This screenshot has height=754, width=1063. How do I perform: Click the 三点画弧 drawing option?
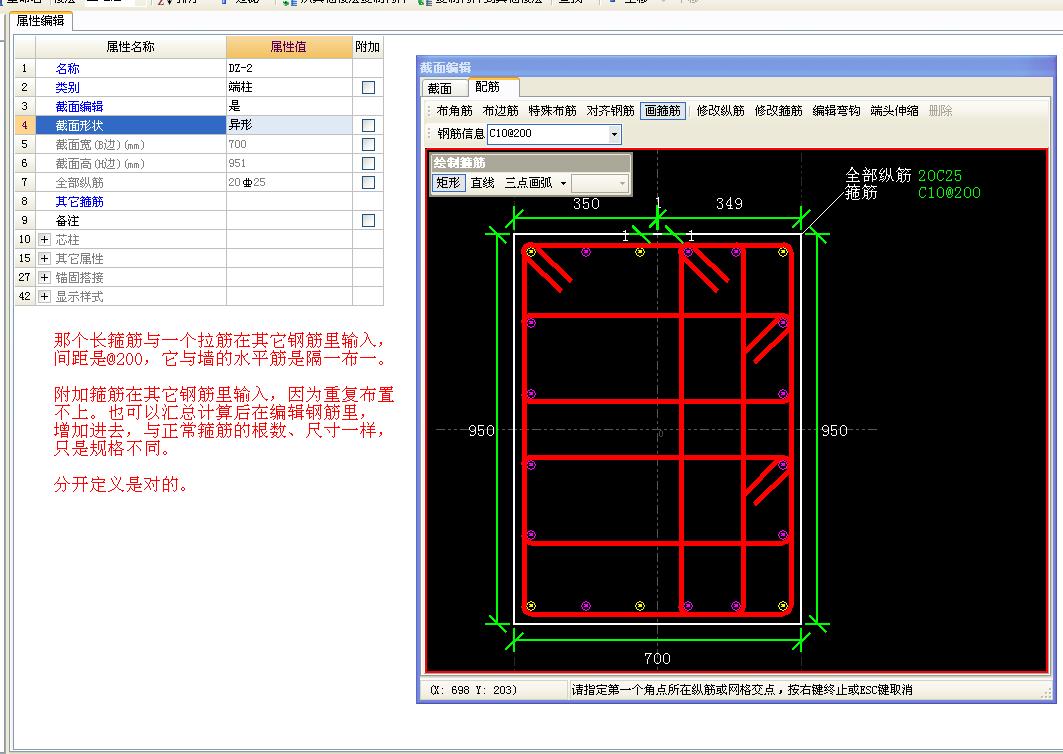point(528,183)
